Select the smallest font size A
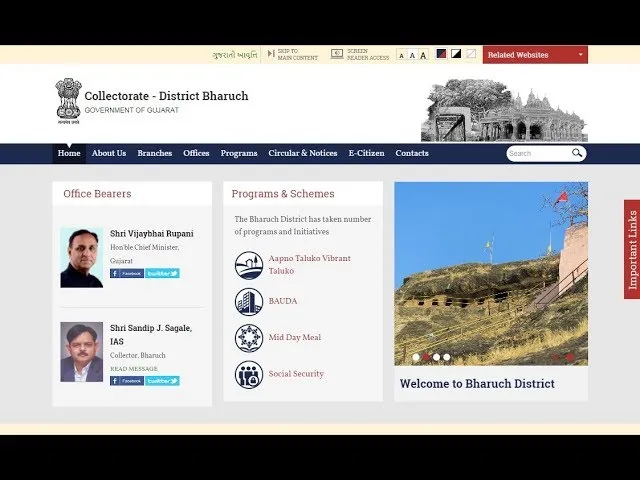640x480 pixels. (401, 55)
